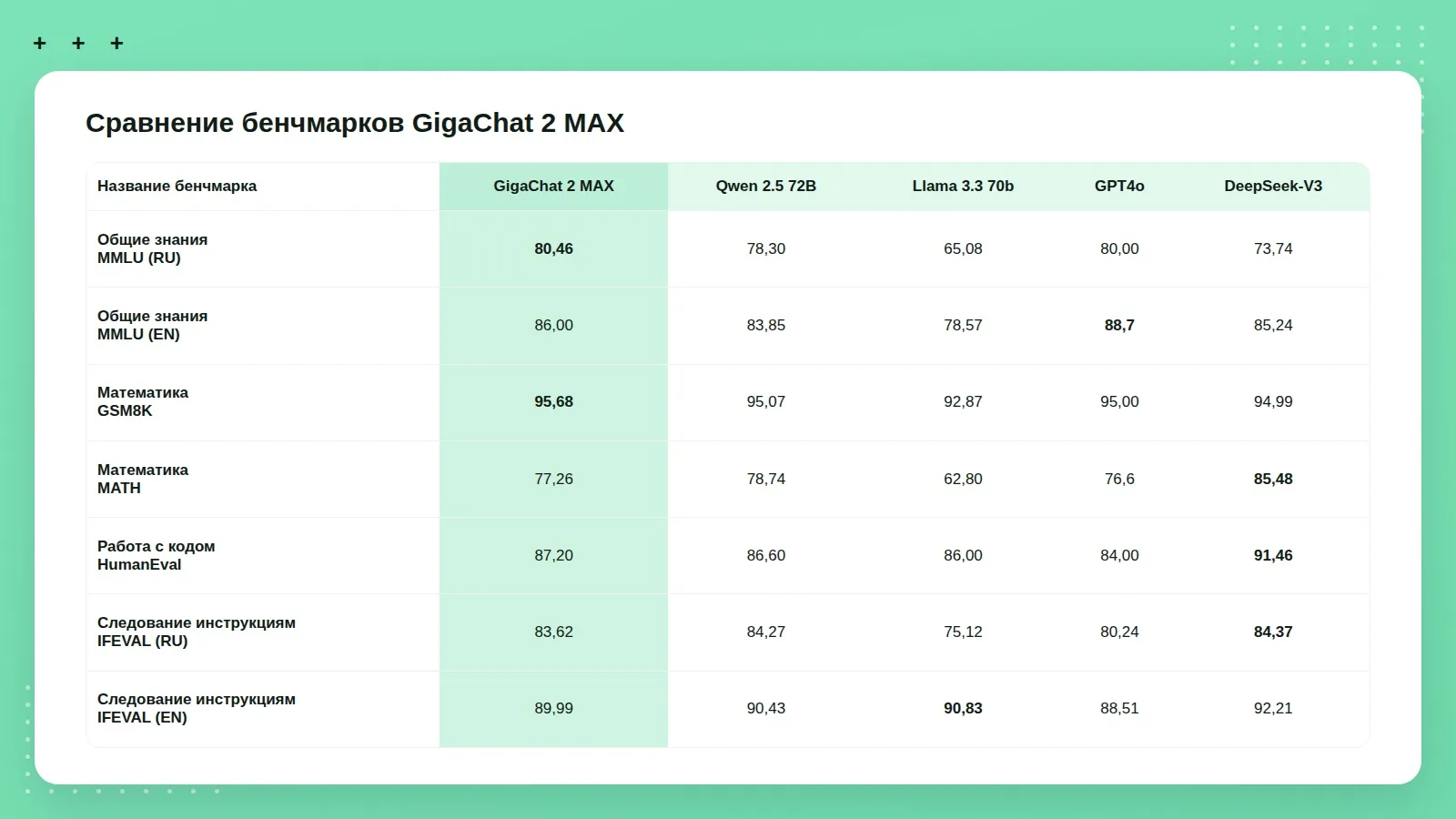1456x819 pixels.
Task: Select GigaChat's GSM8K score "95,68"
Action: point(554,401)
